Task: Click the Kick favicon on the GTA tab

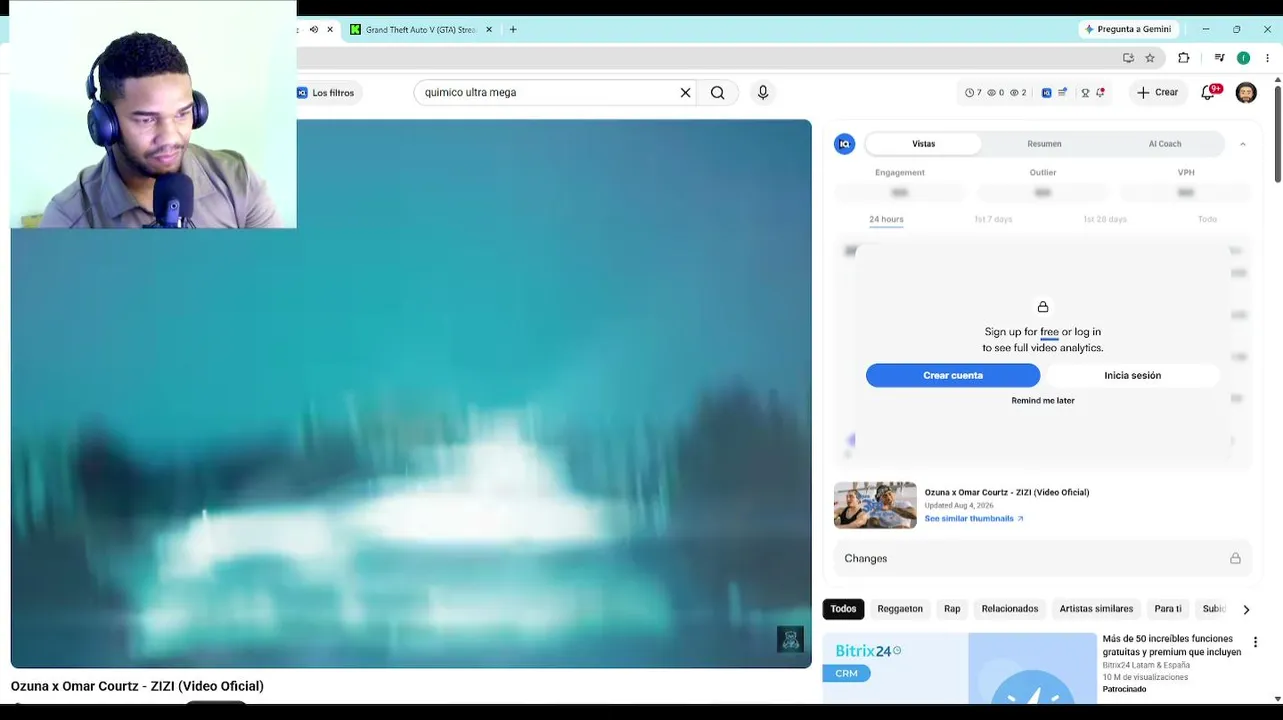Action: coord(355,30)
